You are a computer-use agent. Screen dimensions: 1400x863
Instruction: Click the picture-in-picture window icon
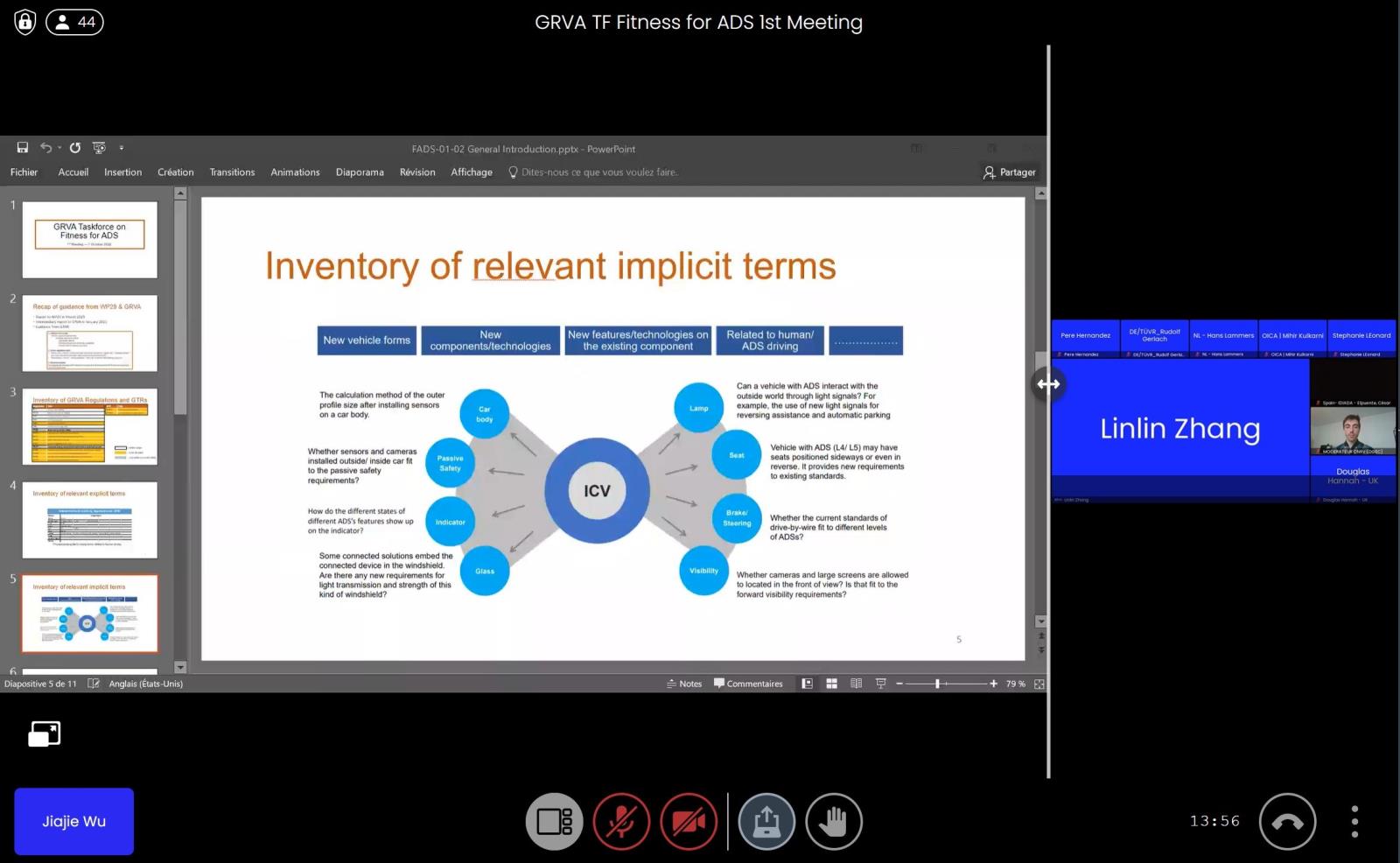click(x=44, y=733)
